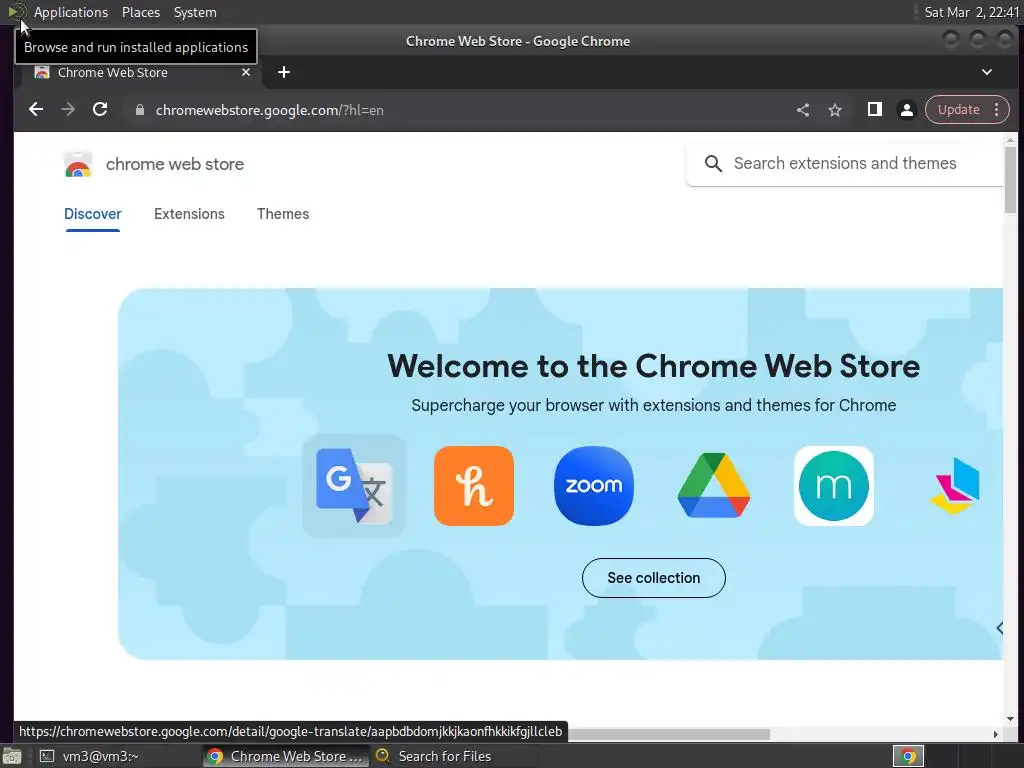Open the Zoom extension icon
This screenshot has width=1024, height=768.
(594, 486)
